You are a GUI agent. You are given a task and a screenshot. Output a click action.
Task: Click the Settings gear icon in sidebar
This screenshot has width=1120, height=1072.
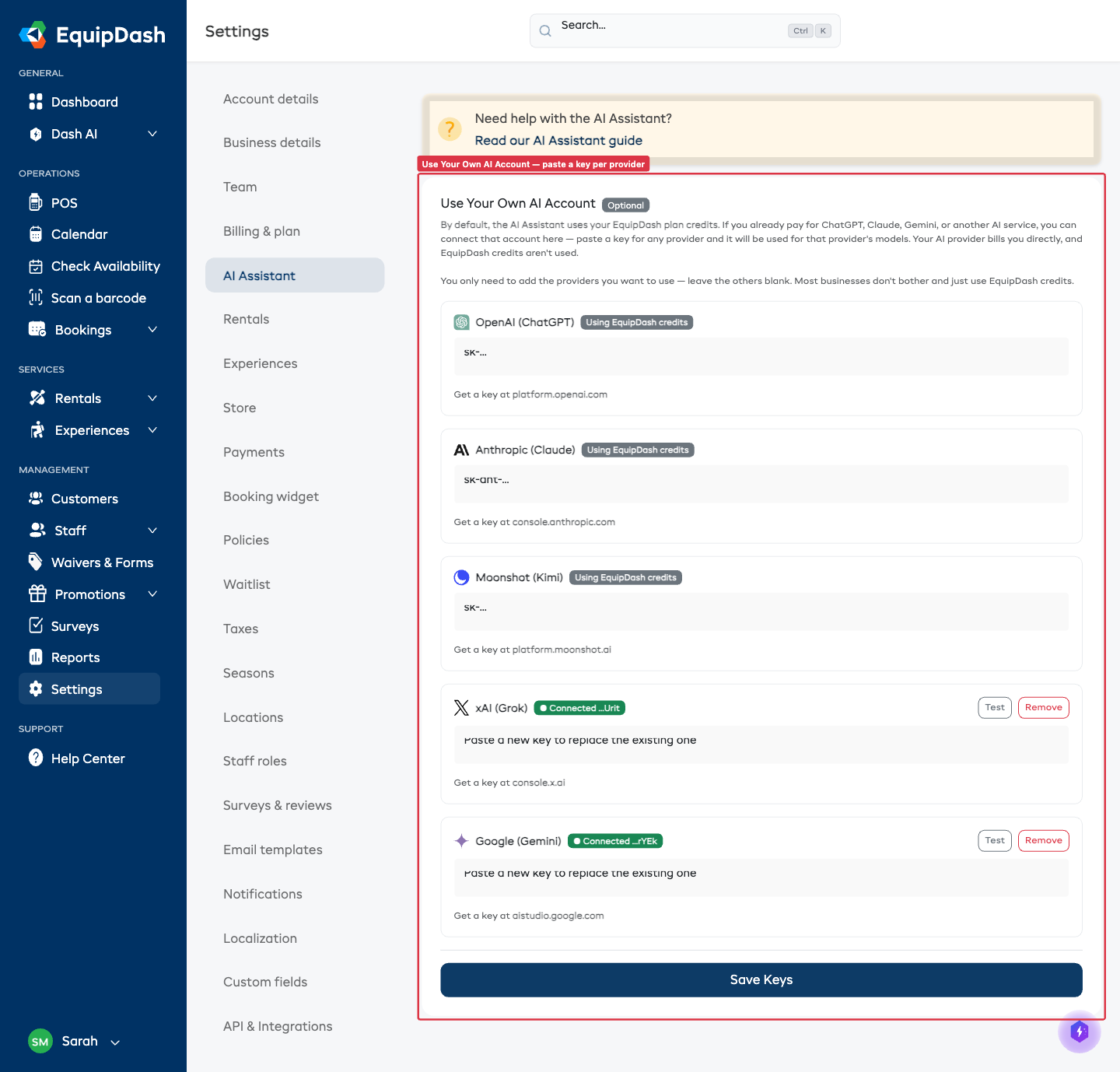click(36, 688)
